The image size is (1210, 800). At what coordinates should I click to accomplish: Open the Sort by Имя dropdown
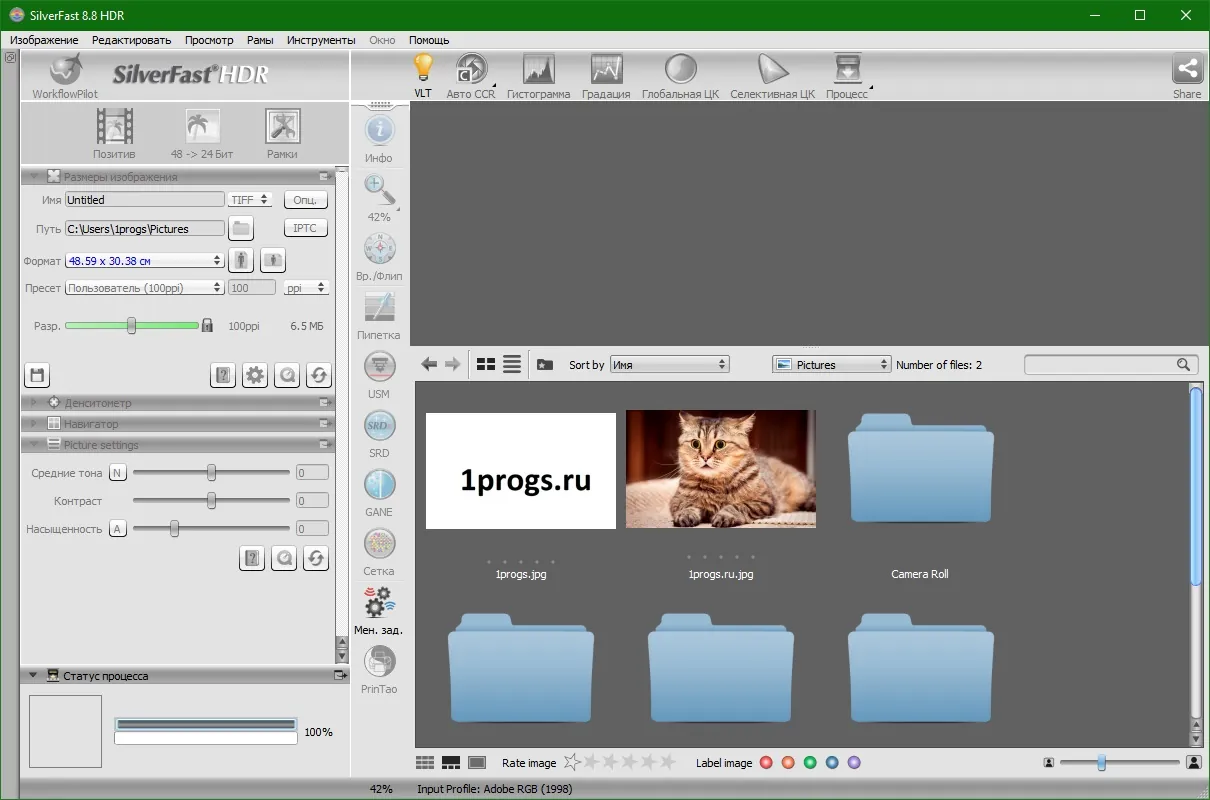pyautogui.click(x=669, y=365)
